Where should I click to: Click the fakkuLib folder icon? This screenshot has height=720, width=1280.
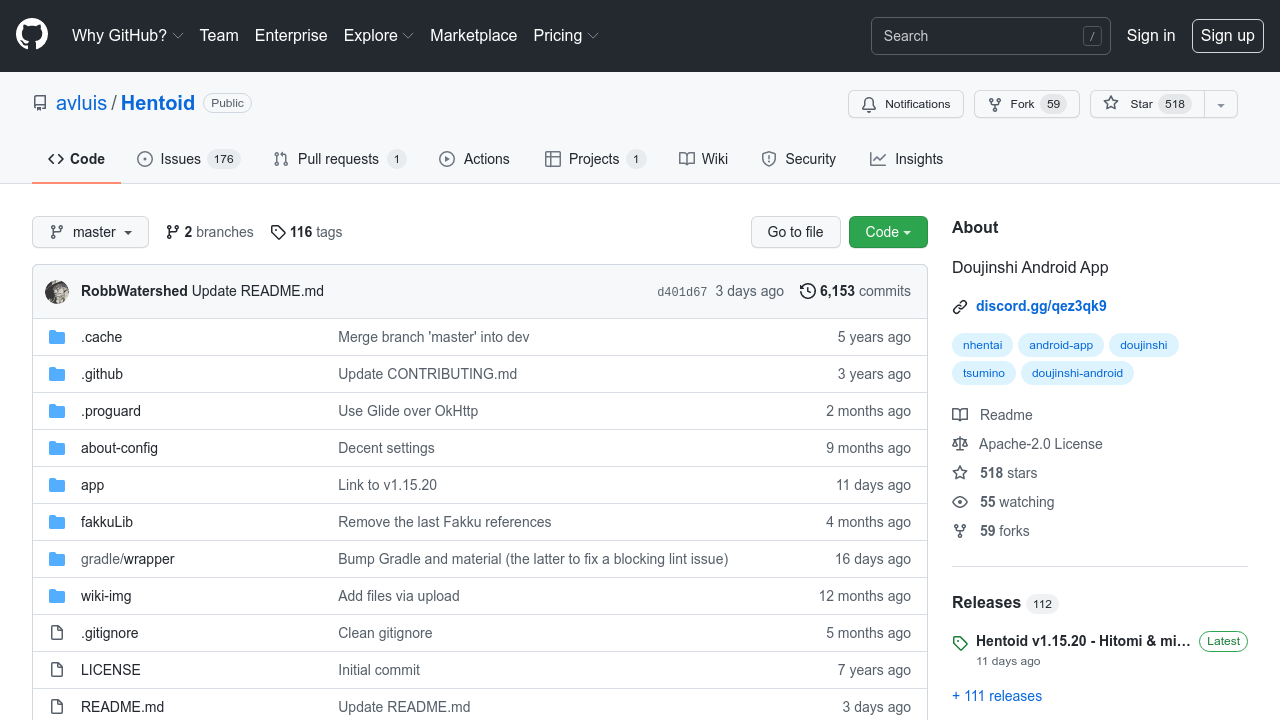tap(57, 522)
